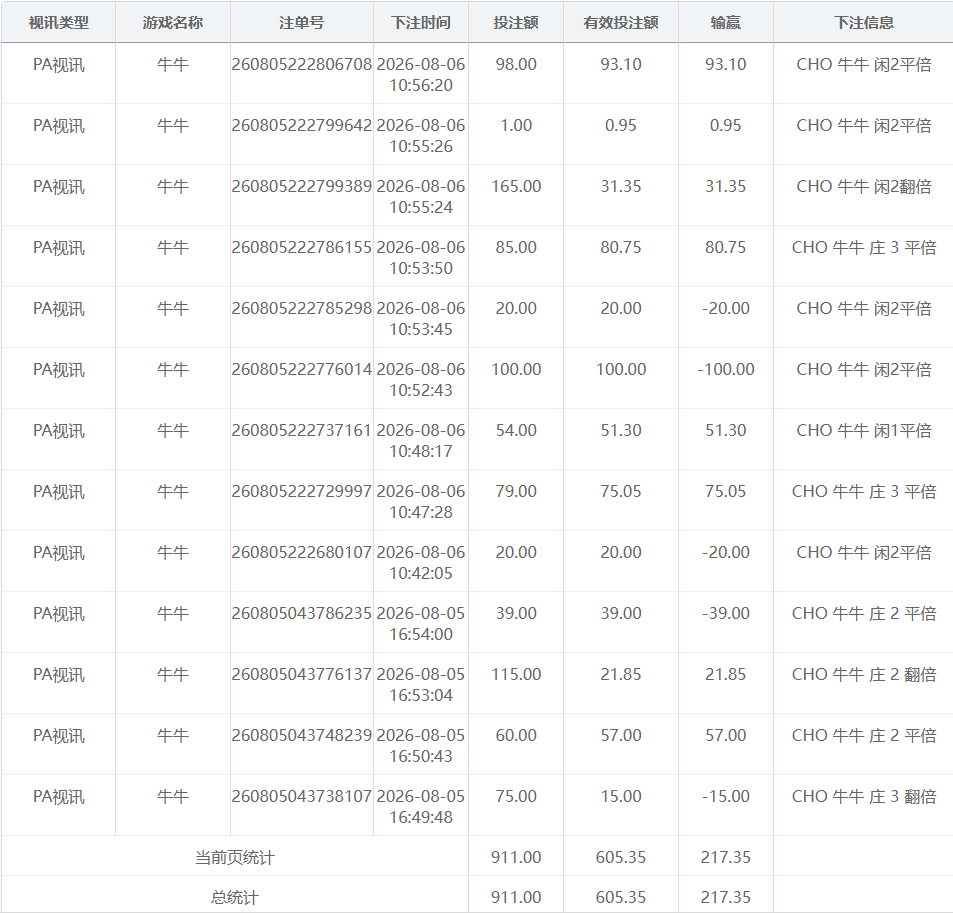
Task: Click win/loss value -39.00
Action: coord(725,613)
